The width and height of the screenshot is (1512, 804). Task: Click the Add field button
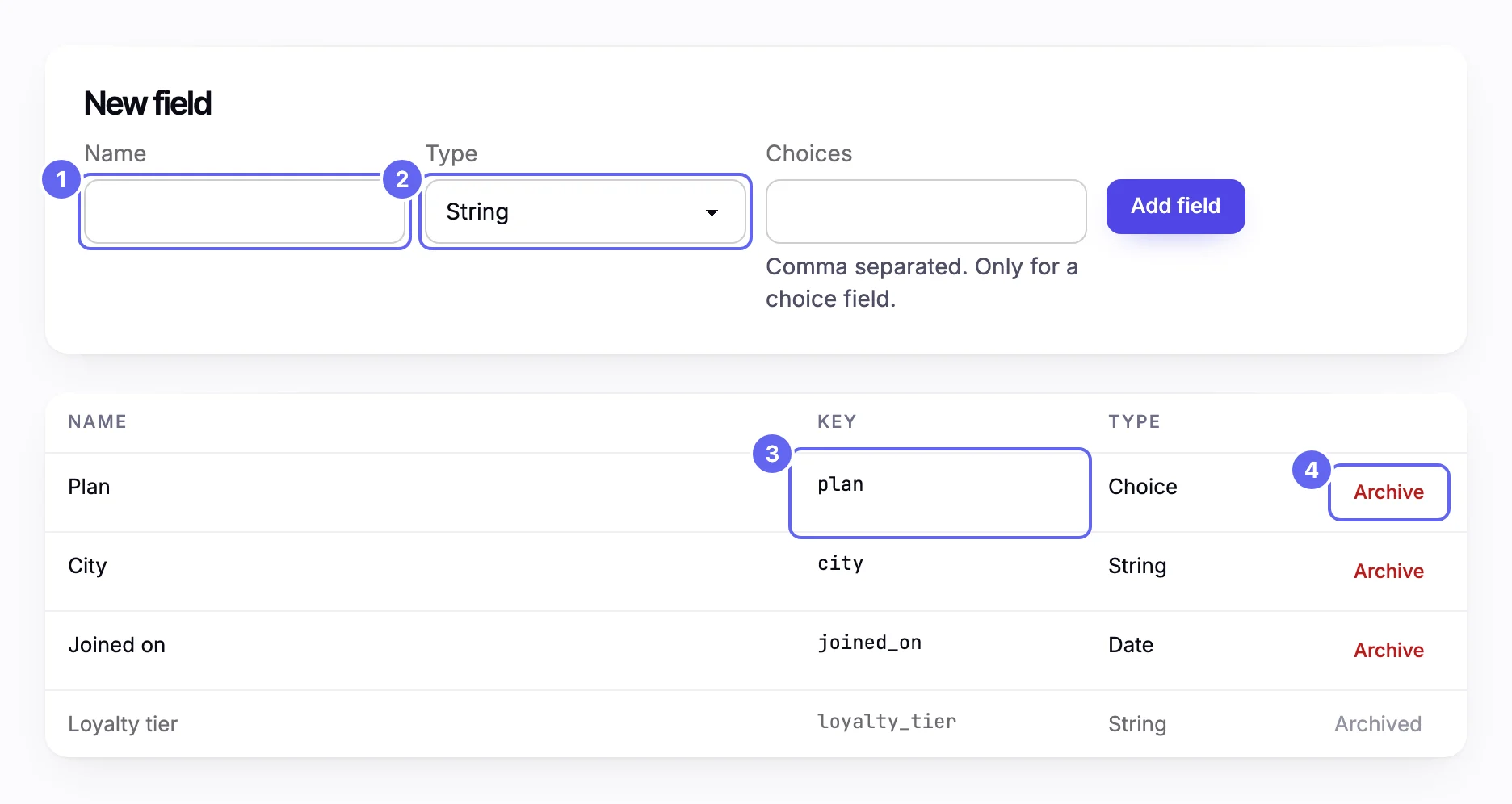1175,207
